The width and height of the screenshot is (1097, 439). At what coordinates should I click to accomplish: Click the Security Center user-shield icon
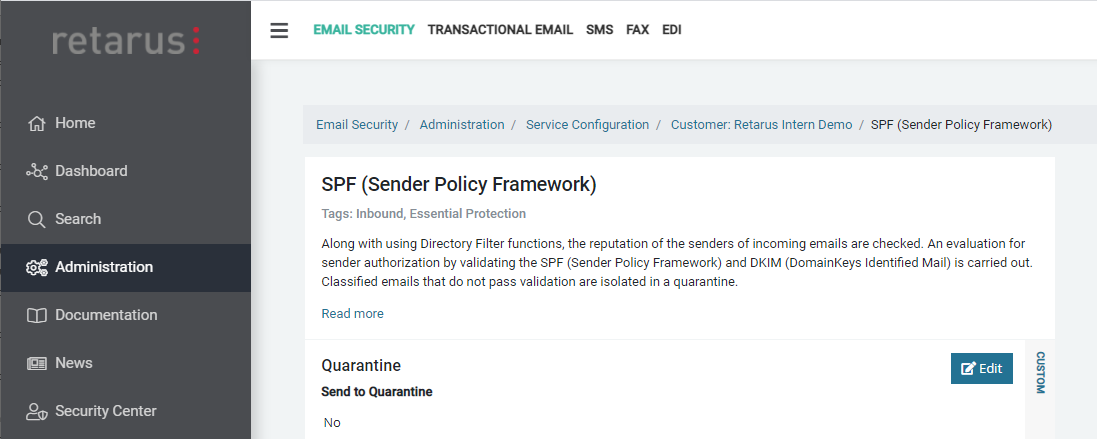pos(37,412)
